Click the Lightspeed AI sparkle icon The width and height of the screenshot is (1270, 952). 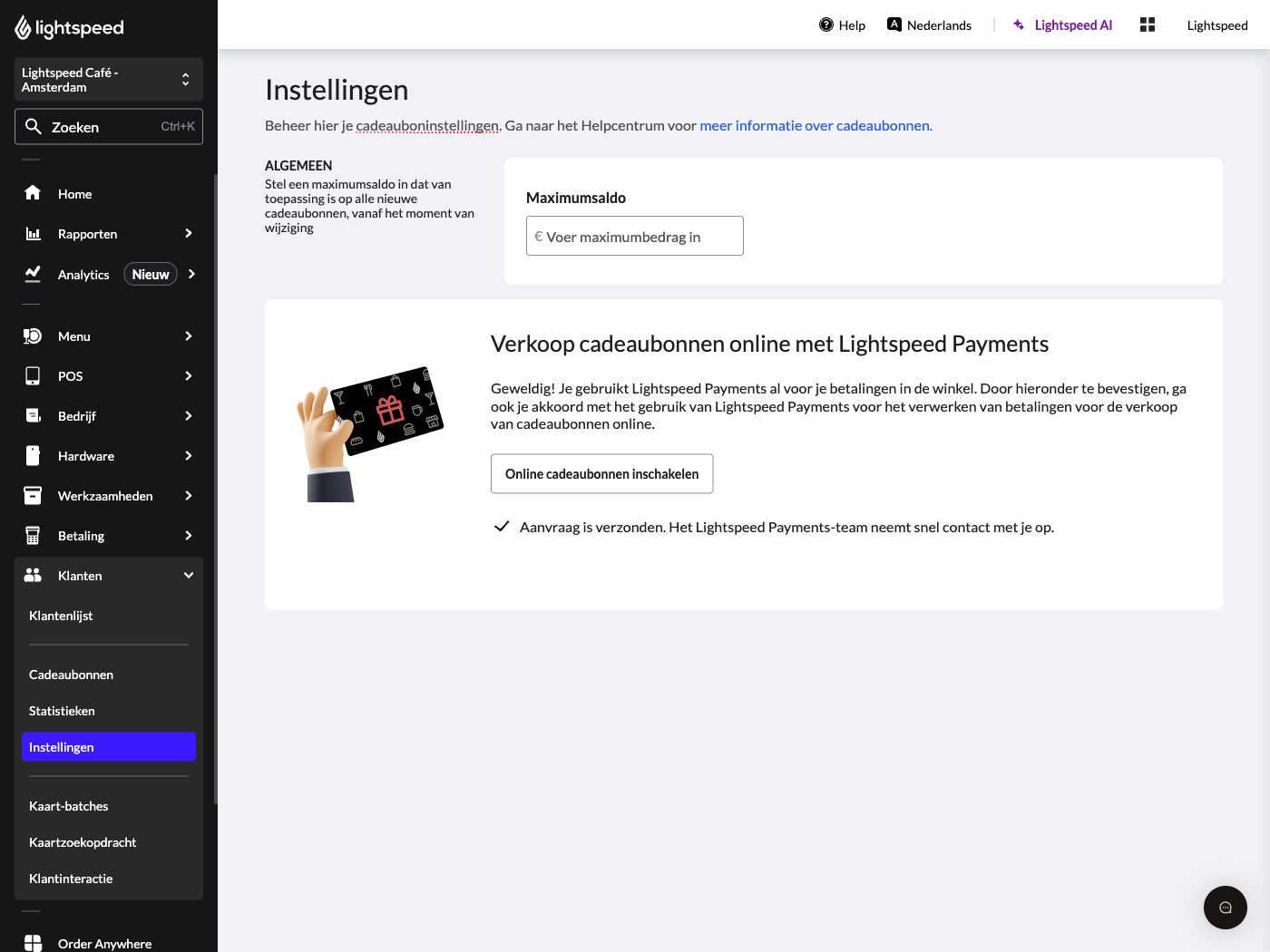coord(1020,25)
